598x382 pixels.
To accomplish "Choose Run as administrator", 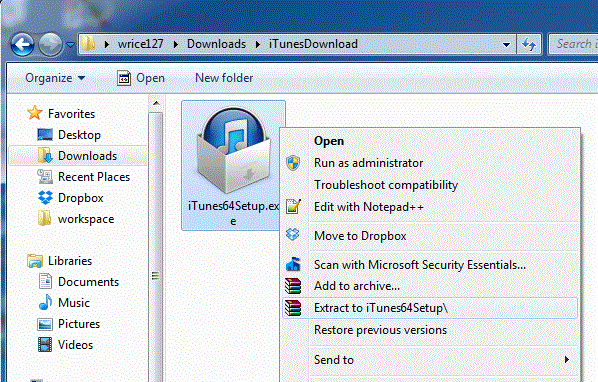I will click(x=430, y=163).
